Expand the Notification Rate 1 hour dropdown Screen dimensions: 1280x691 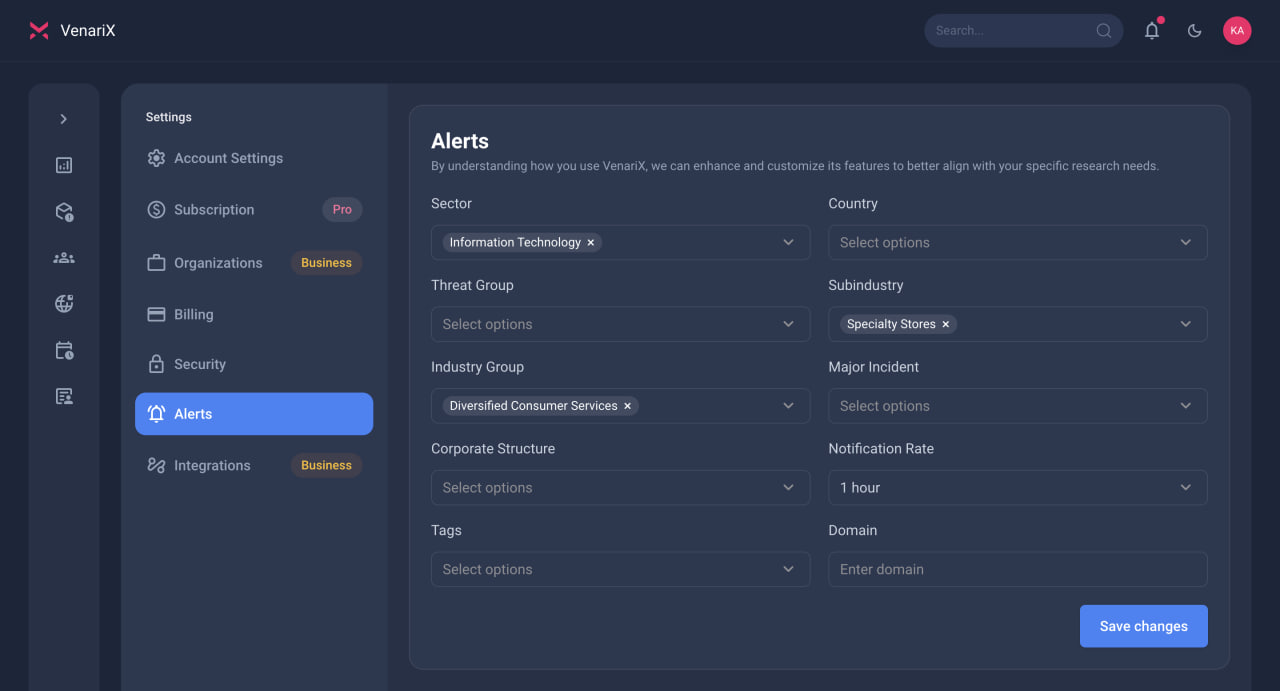1018,487
